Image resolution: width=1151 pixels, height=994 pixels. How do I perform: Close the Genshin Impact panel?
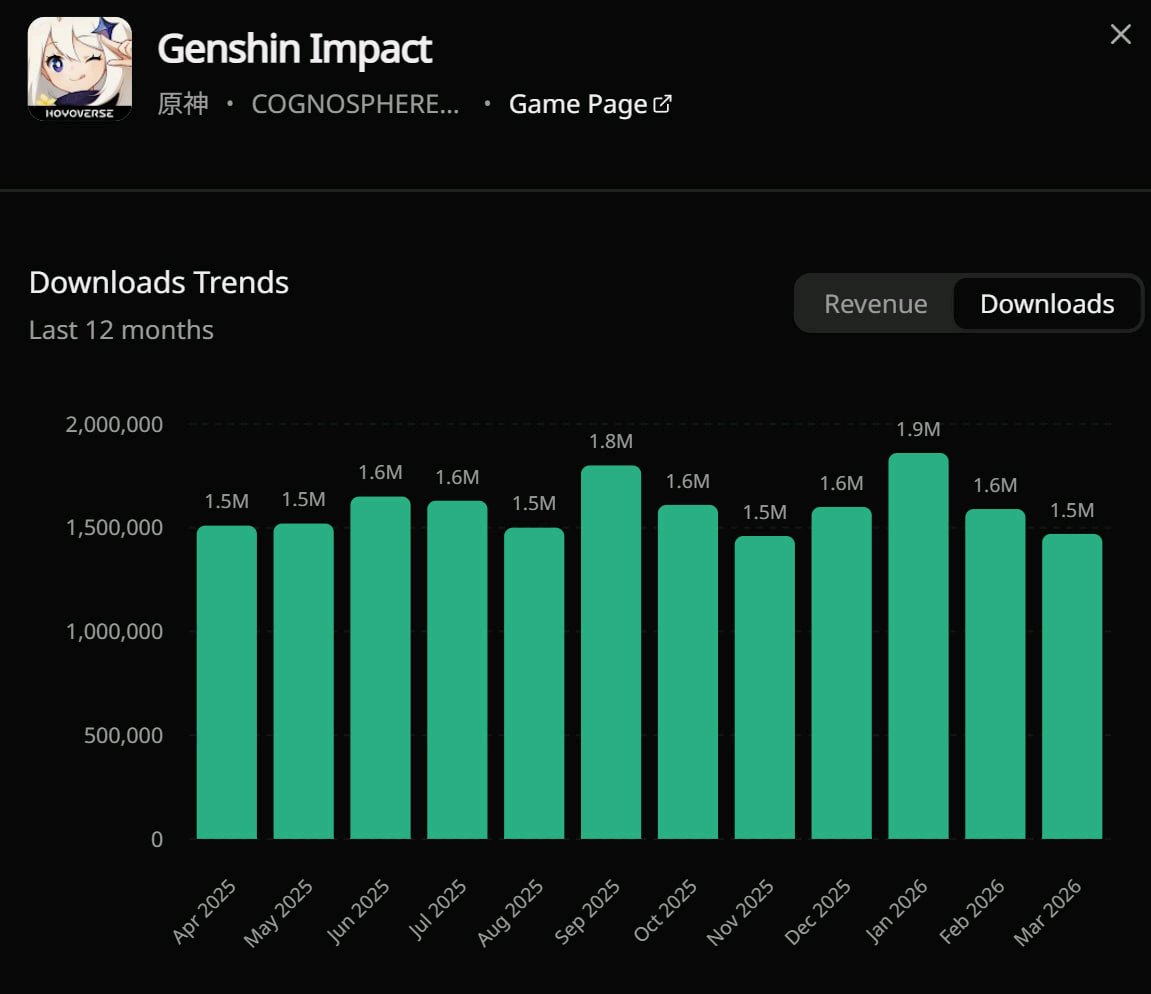click(x=1120, y=34)
